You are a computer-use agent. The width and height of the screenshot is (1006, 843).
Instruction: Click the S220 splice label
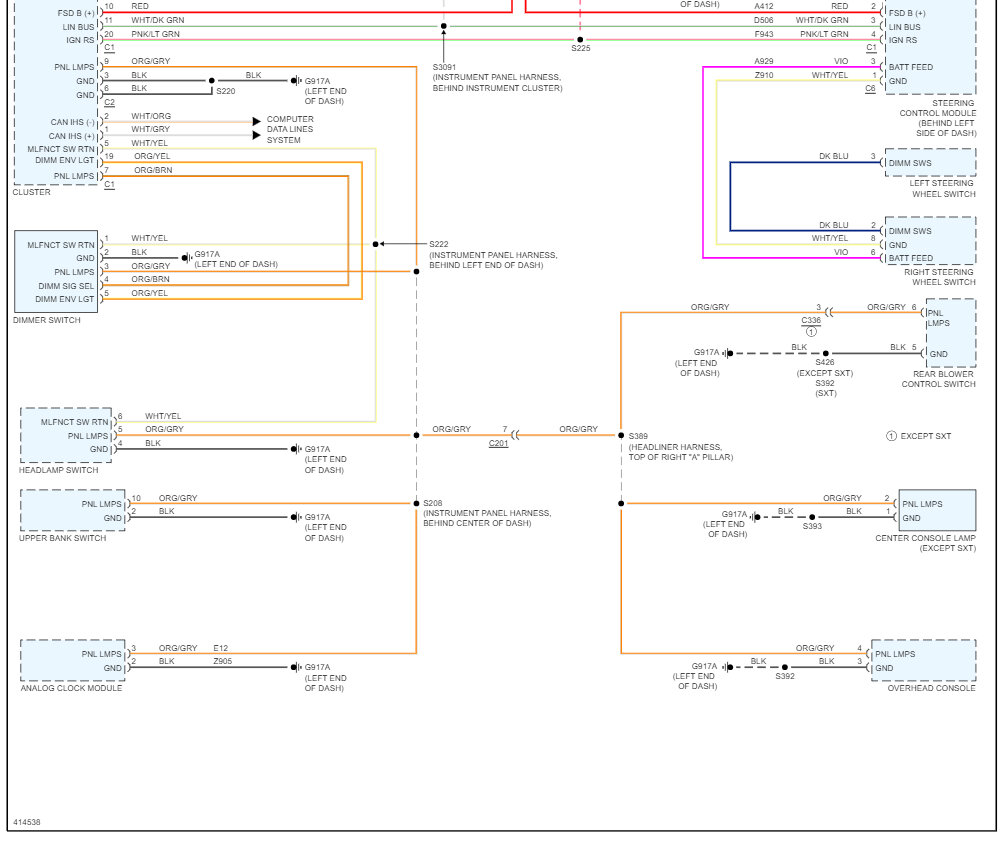coord(226,91)
